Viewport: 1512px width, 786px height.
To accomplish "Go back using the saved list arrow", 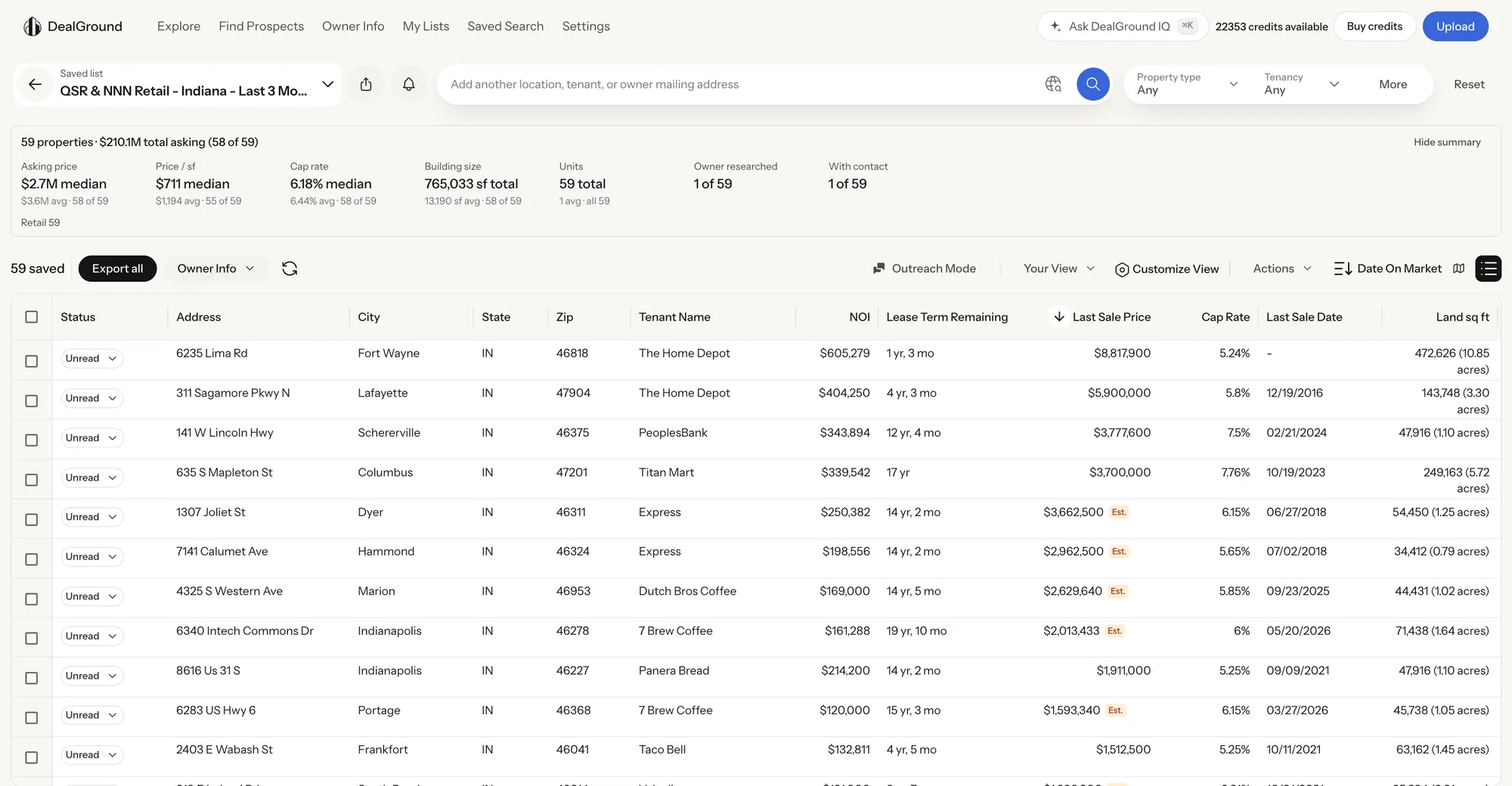I will [35, 84].
